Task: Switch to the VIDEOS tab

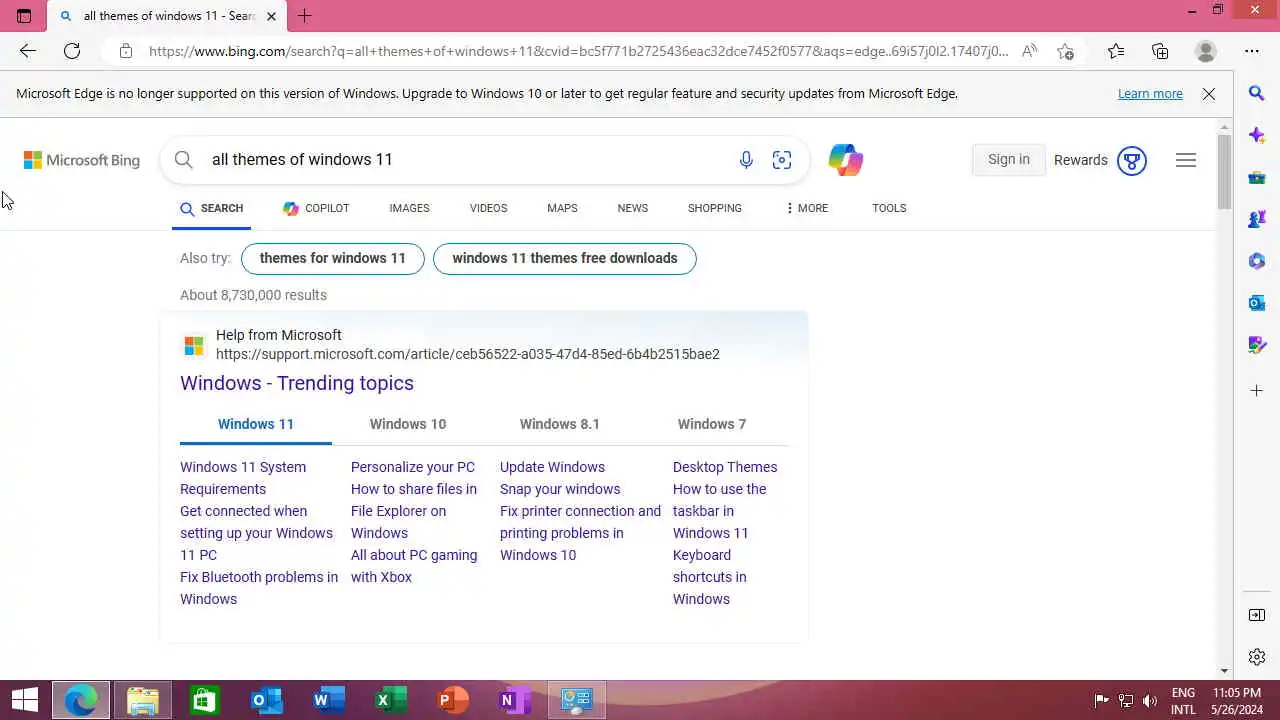Action: coord(488,208)
